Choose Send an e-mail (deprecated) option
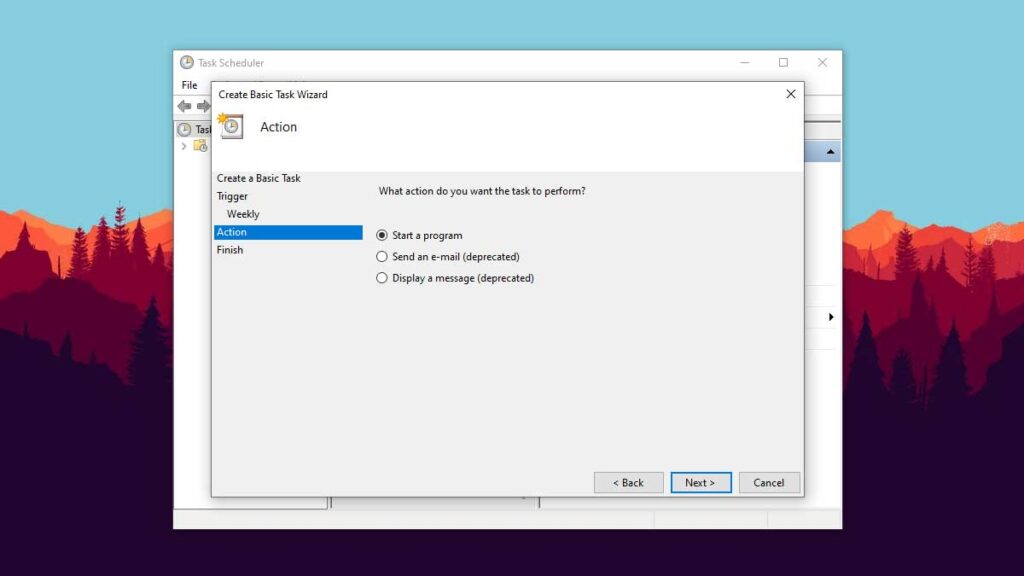This screenshot has height=576, width=1024. coord(382,257)
